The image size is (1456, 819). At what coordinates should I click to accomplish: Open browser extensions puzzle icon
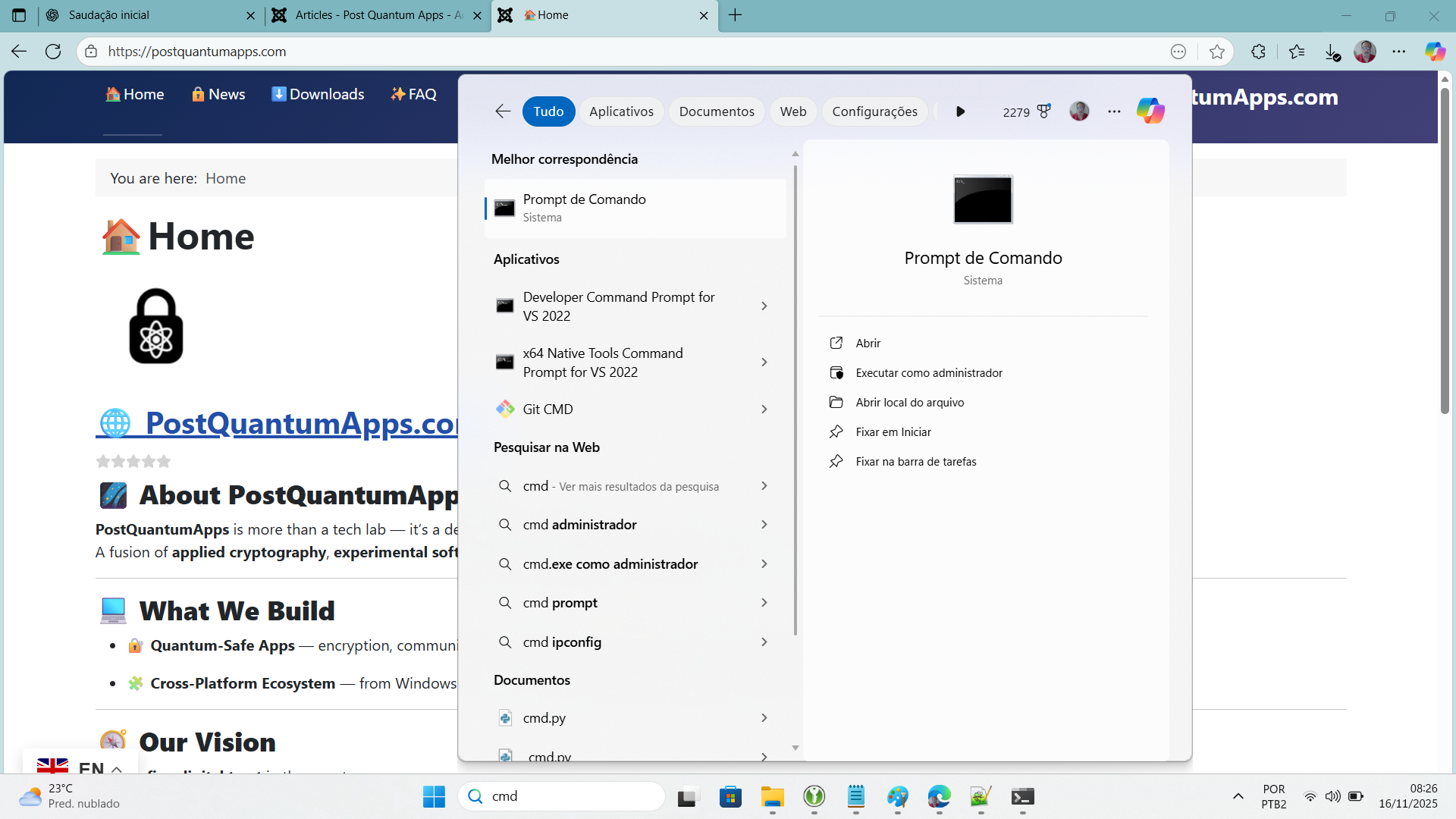pos(1258,52)
